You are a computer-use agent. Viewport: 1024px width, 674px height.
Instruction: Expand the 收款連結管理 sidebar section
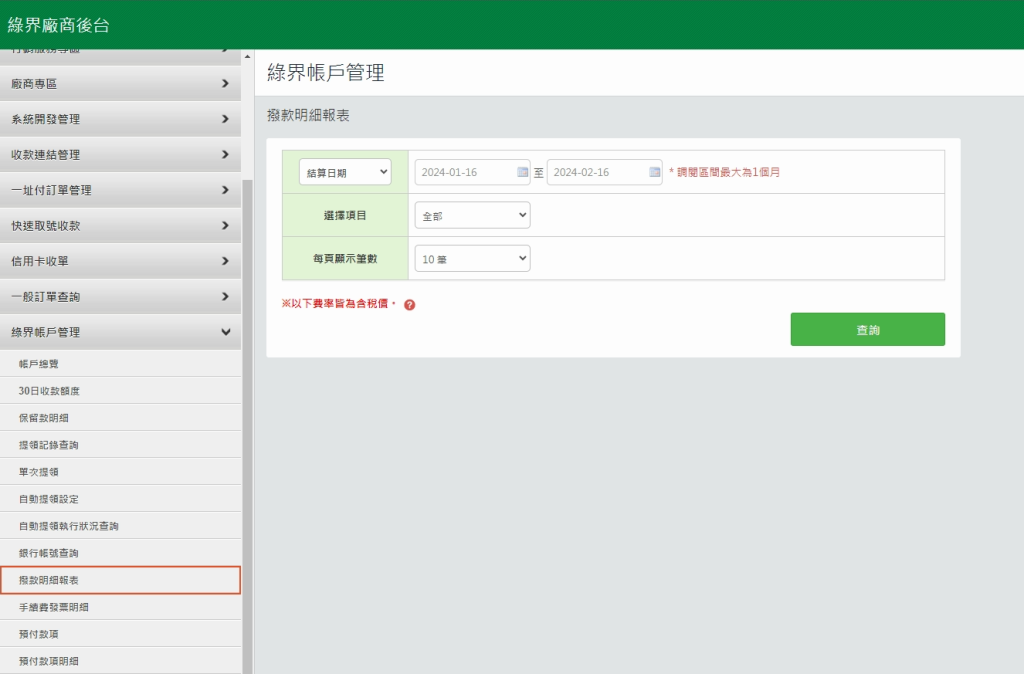pos(120,155)
